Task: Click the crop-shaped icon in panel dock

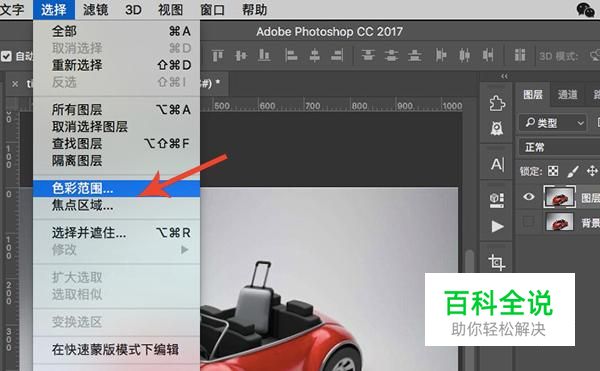Action: (497, 262)
